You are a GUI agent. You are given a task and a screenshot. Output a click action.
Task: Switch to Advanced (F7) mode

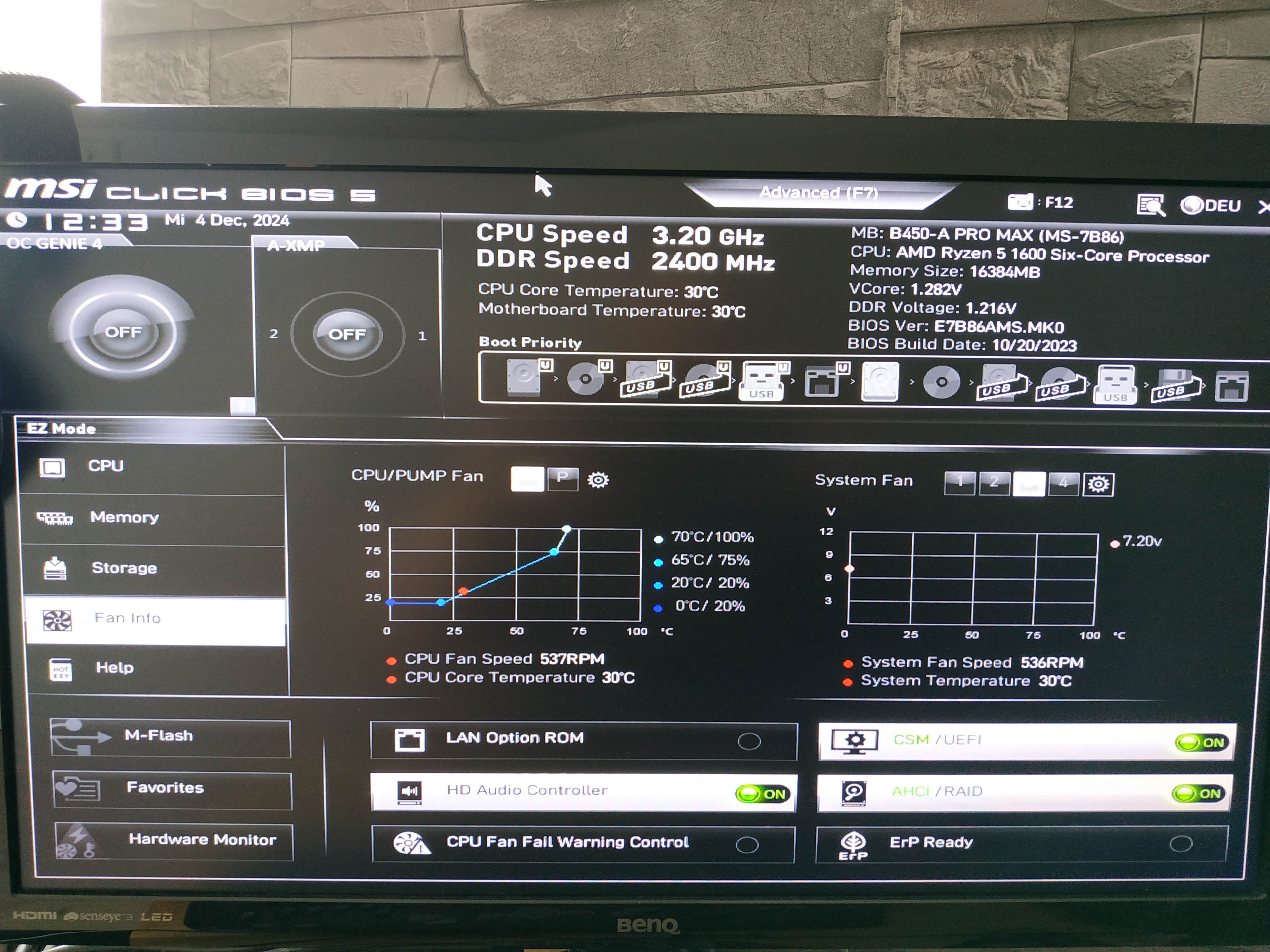(x=819, y=193)
